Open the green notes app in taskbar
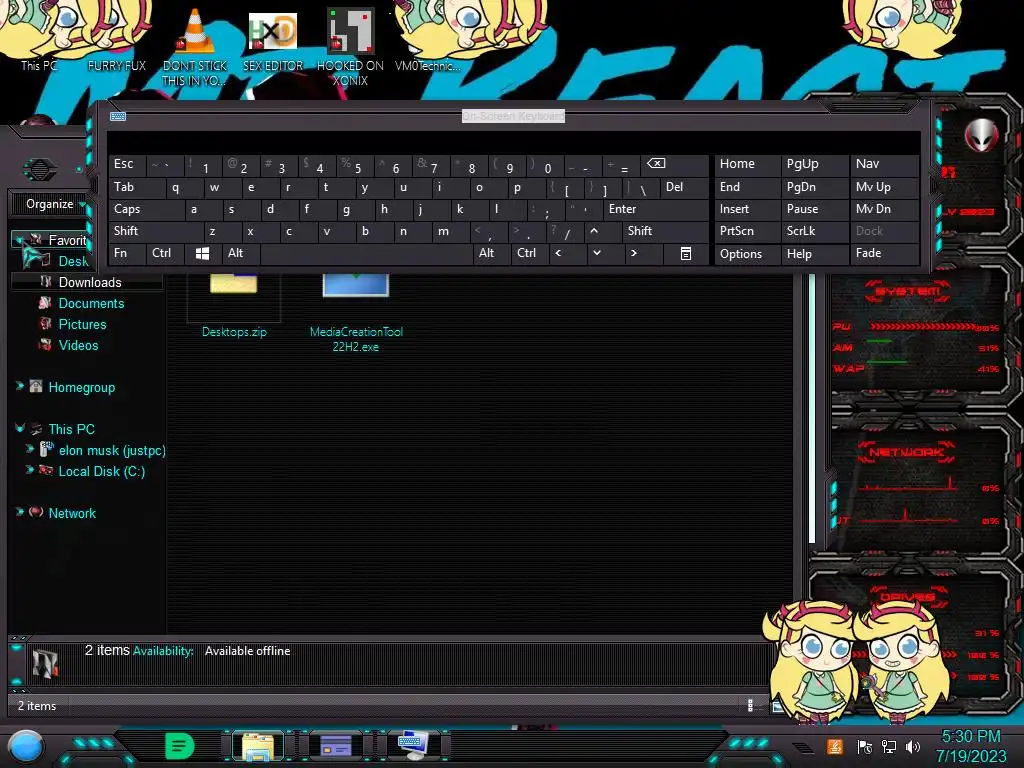Screen dimensions: 1024x768 click(x=180, y=746)
